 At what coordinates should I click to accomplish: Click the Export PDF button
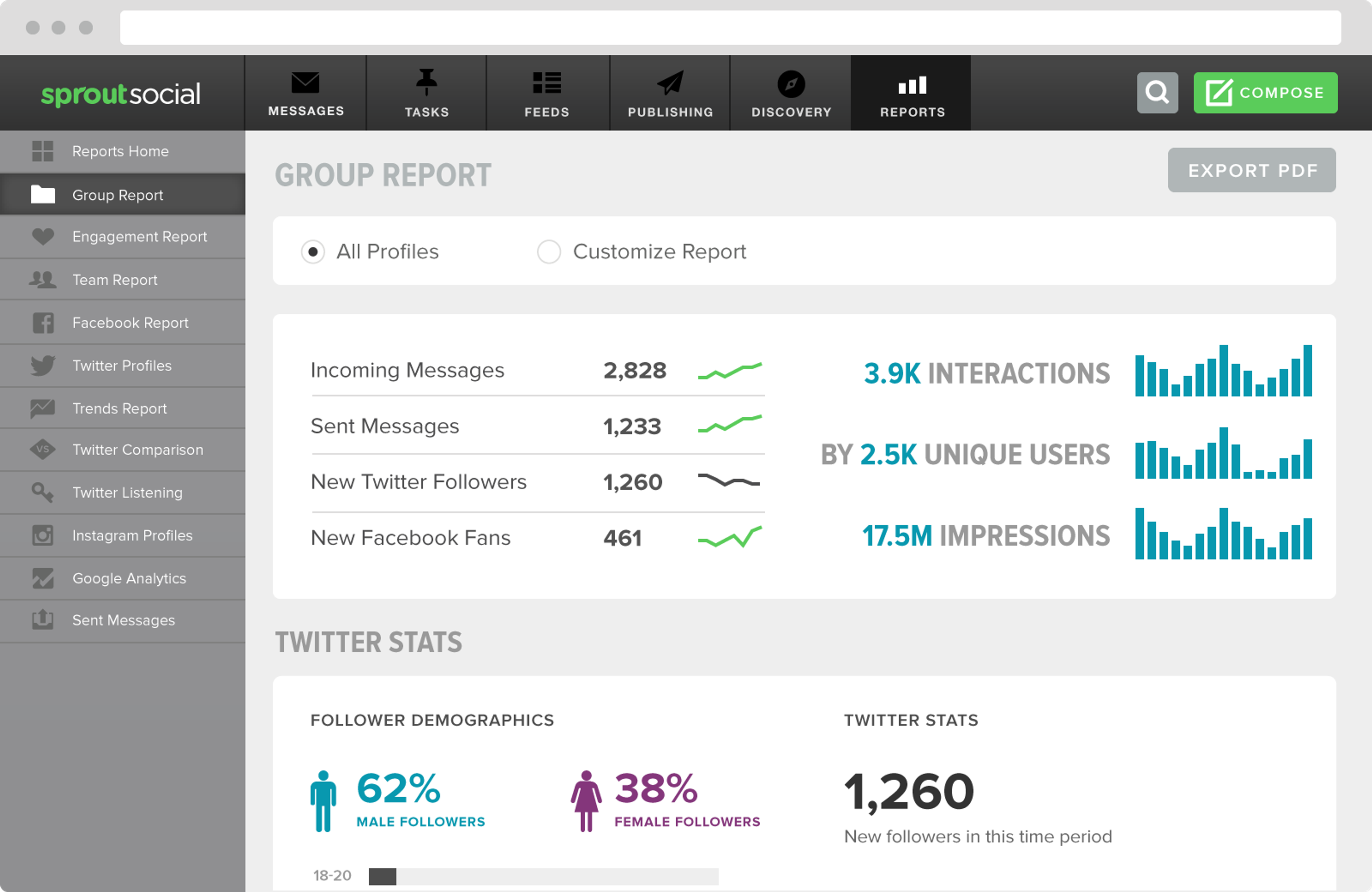click(x=1252, y=170)
